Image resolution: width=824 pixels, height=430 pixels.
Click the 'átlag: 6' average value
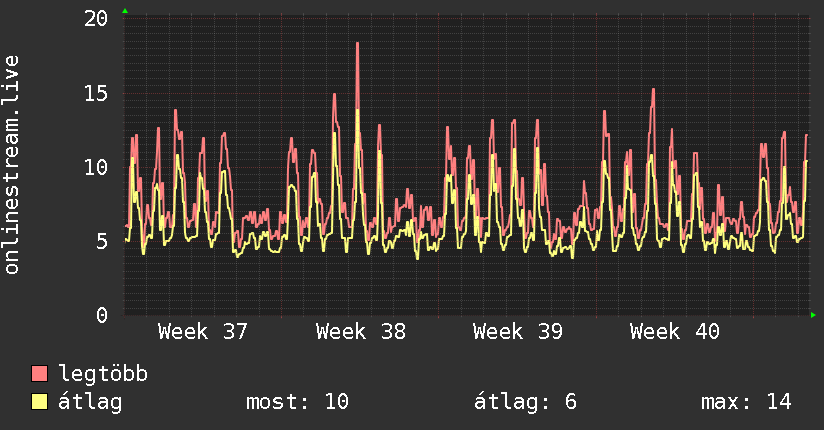coord(525,402)
